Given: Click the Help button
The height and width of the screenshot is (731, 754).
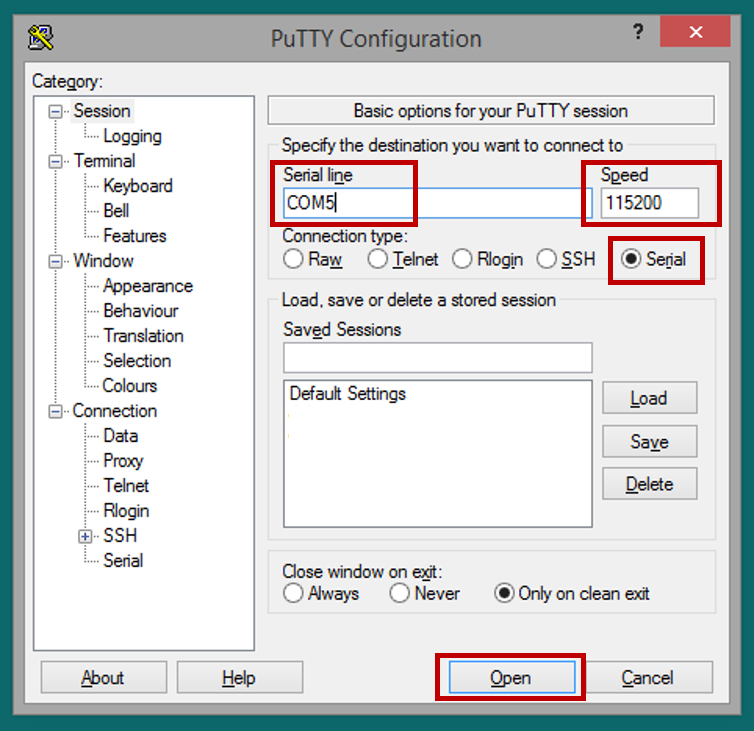Looking at the screenshot, I should [239, 677].
